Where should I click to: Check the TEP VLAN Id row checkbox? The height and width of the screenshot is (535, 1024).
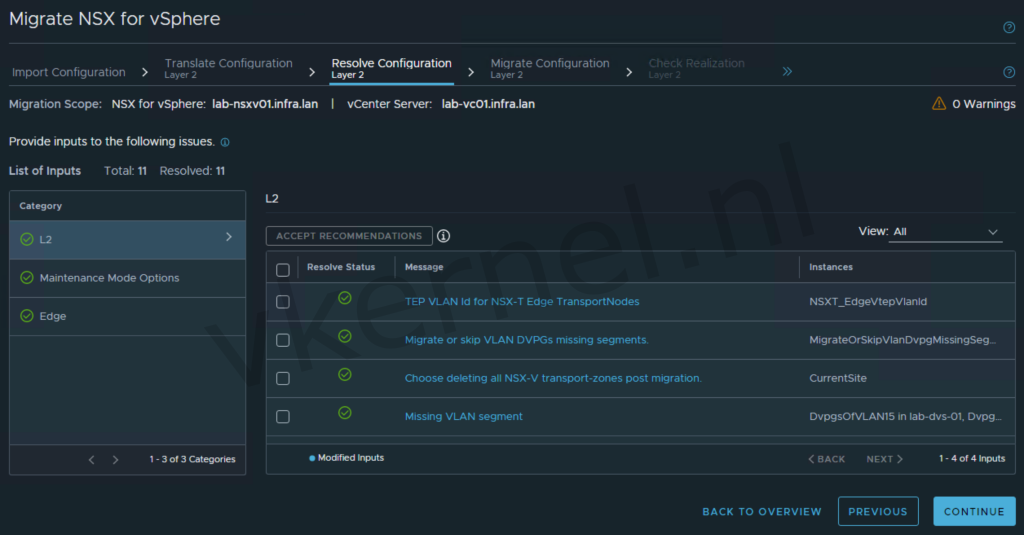click(283, 302)
